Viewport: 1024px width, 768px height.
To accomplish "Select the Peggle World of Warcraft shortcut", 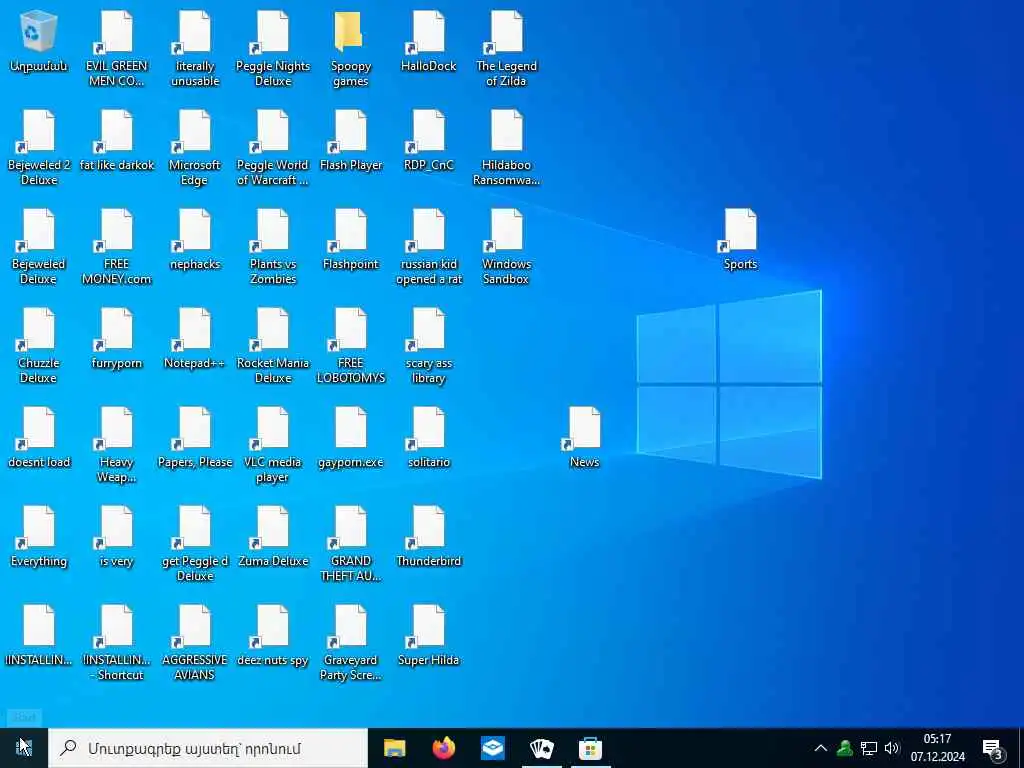I will (273, 148).
